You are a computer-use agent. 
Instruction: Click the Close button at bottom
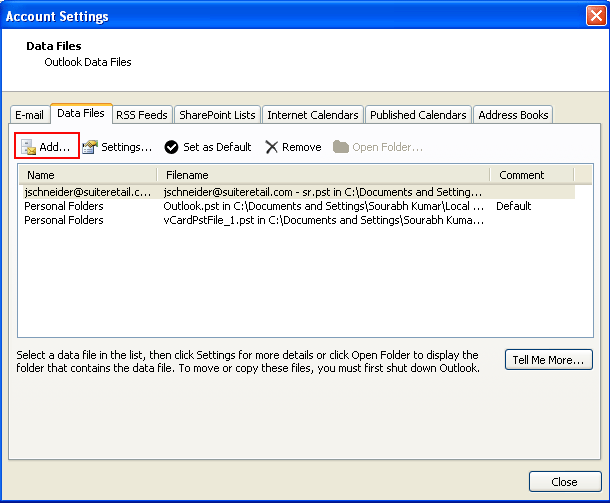tap(565, 482)
